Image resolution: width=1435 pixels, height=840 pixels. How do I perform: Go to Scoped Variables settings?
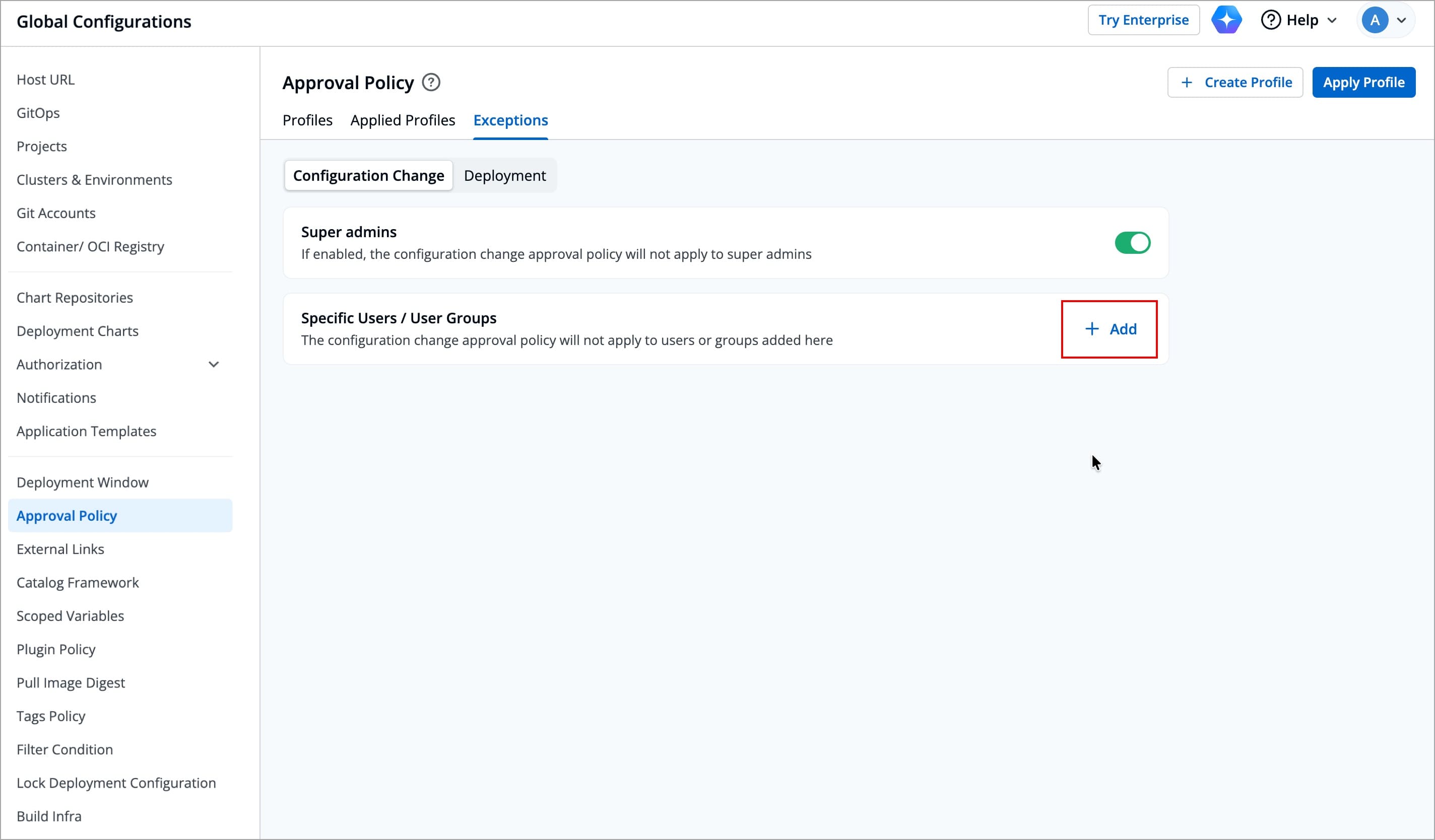click(70, 616)
